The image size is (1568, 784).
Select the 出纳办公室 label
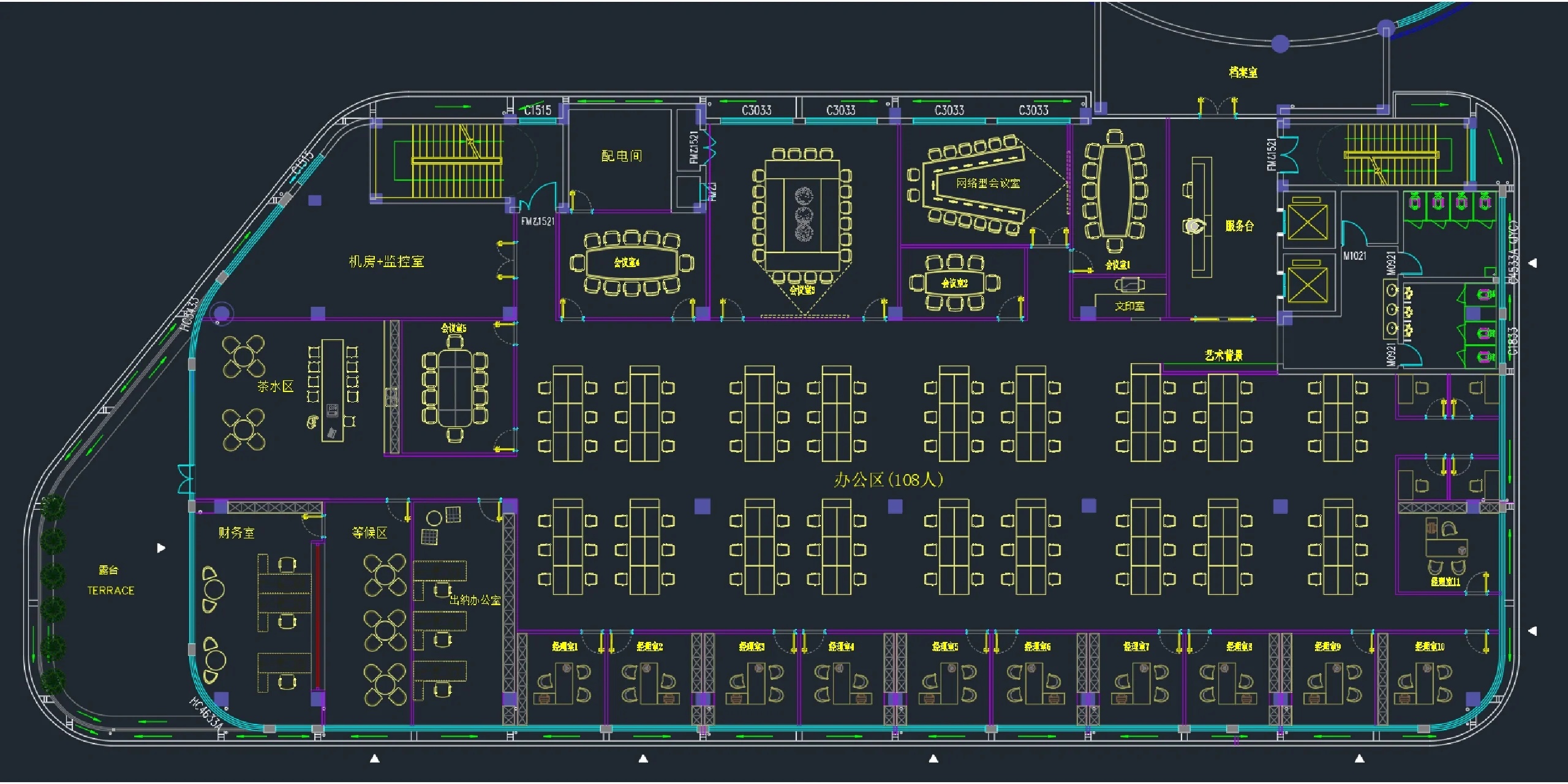(x=475, y=600)
